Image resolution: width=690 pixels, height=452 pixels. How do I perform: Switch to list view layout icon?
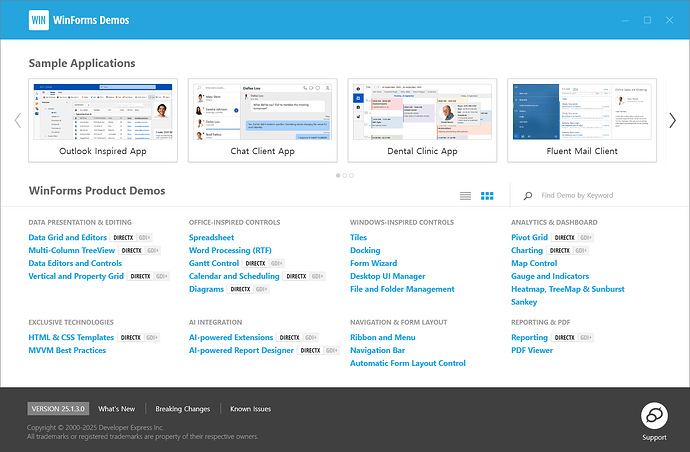pyautogui.click(x=465, y=196)
